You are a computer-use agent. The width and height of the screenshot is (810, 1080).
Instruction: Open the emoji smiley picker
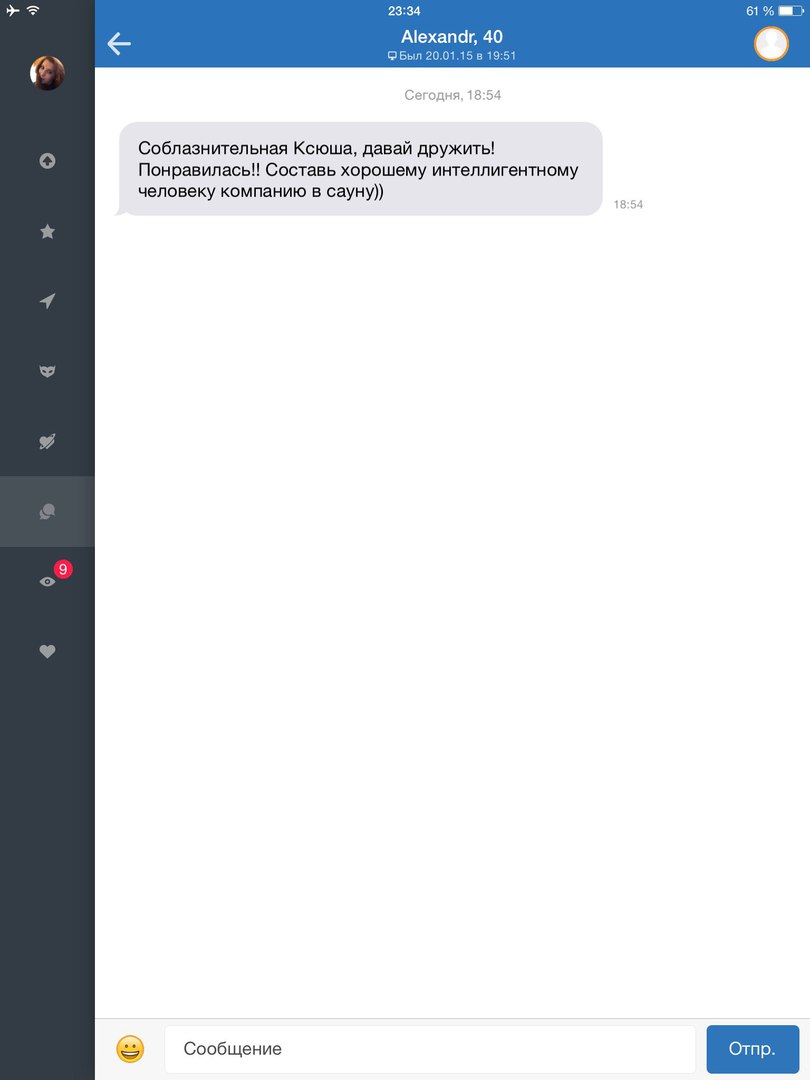coord(130,1049)
